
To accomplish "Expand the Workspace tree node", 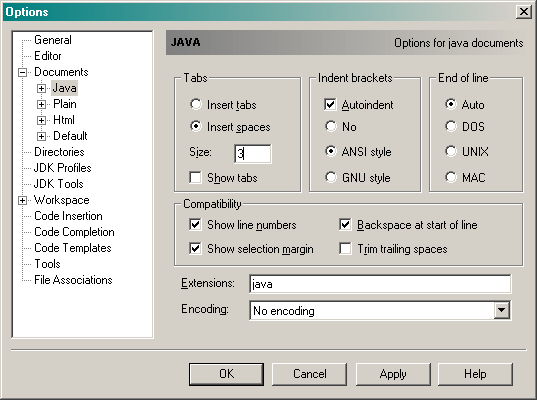I will 23,200.
